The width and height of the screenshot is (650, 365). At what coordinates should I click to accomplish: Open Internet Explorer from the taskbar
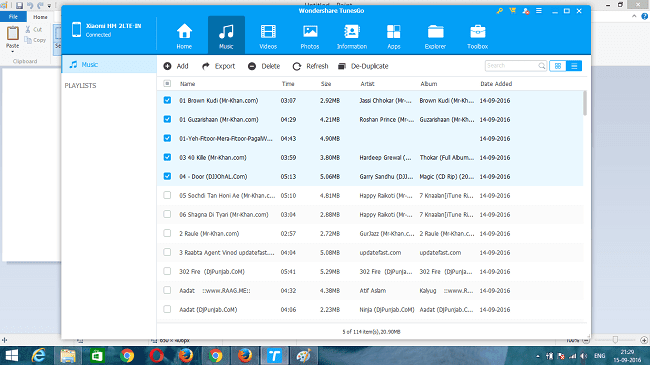pos(39,356)
